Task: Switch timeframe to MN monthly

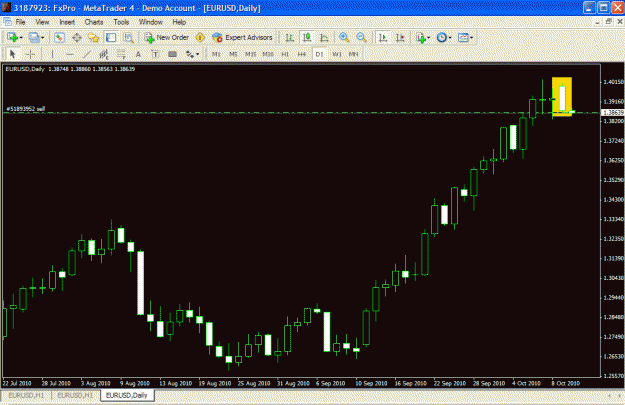Action: [x=354, y=54]
